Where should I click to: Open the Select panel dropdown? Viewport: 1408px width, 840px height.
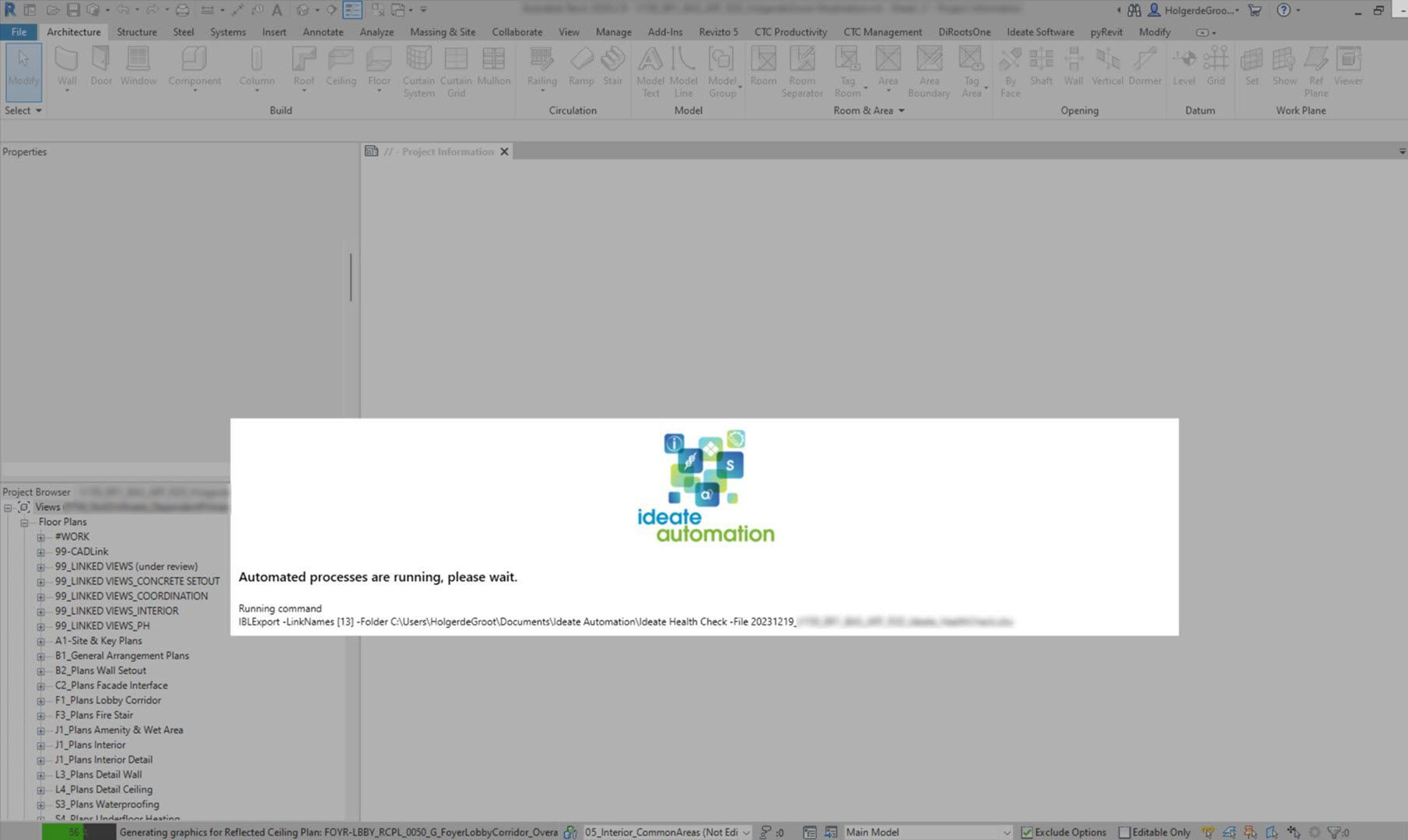tap(23, 110)
